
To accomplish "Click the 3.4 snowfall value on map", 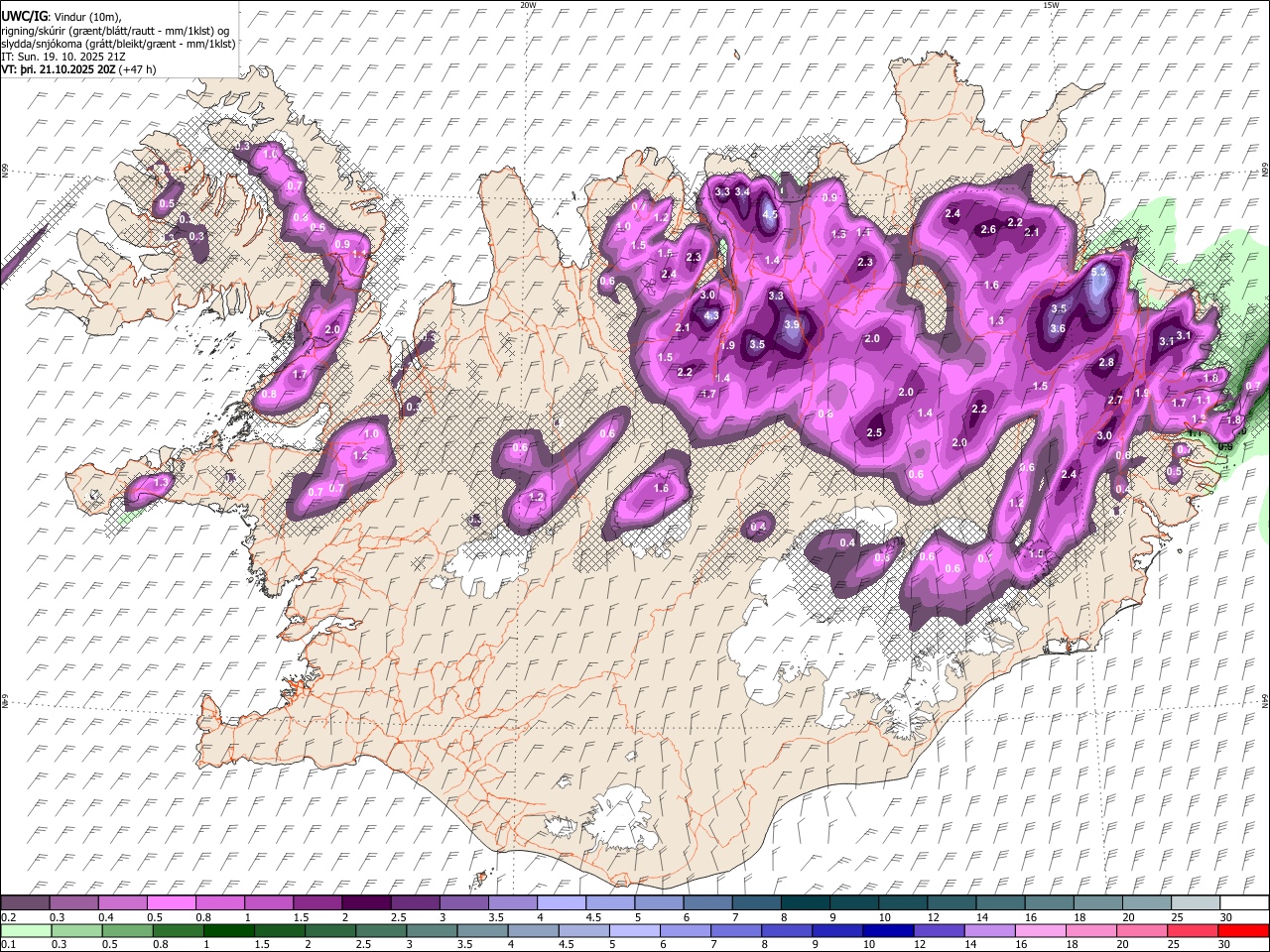I will [x=742, y=191].
